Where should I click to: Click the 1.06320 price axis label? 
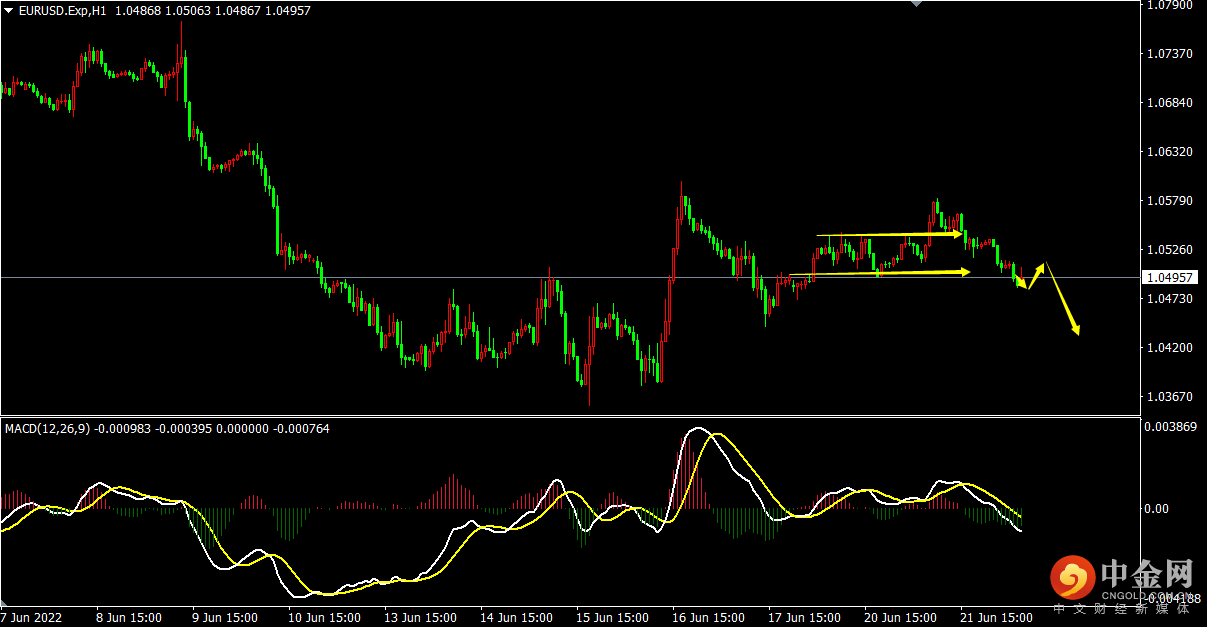1171,152
